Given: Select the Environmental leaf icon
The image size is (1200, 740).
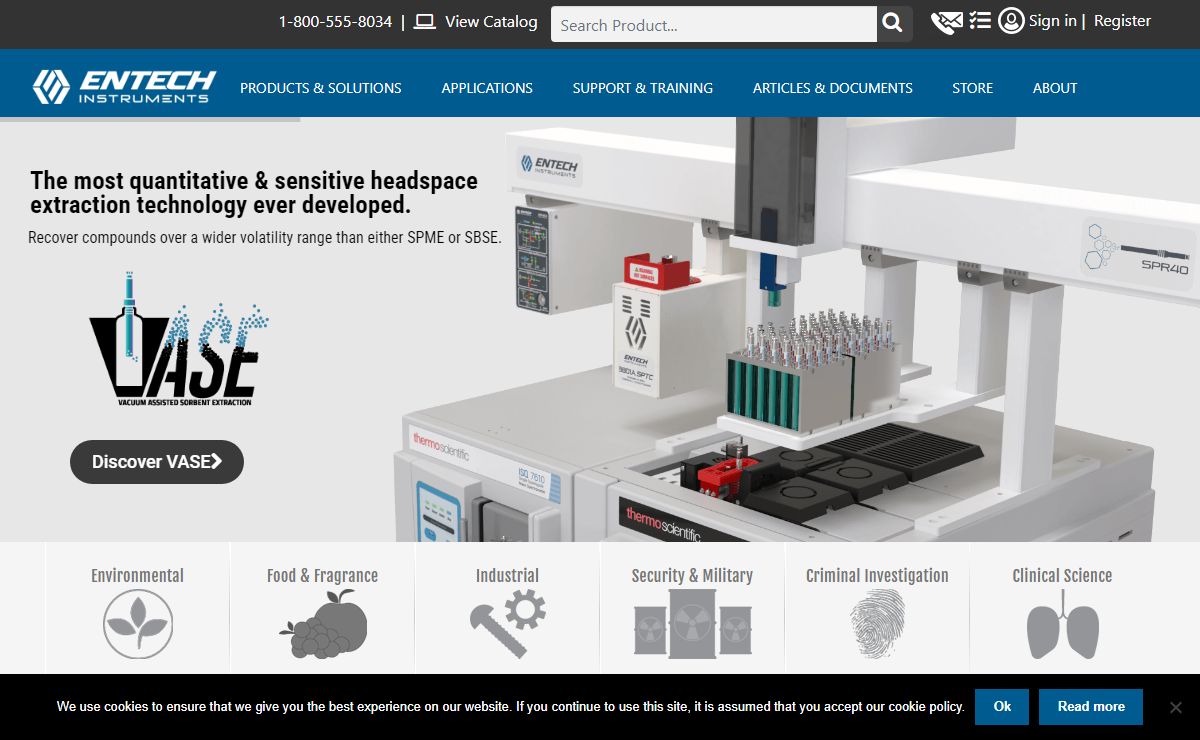Looking at the screenshot, I should click(x=138, y=624).
